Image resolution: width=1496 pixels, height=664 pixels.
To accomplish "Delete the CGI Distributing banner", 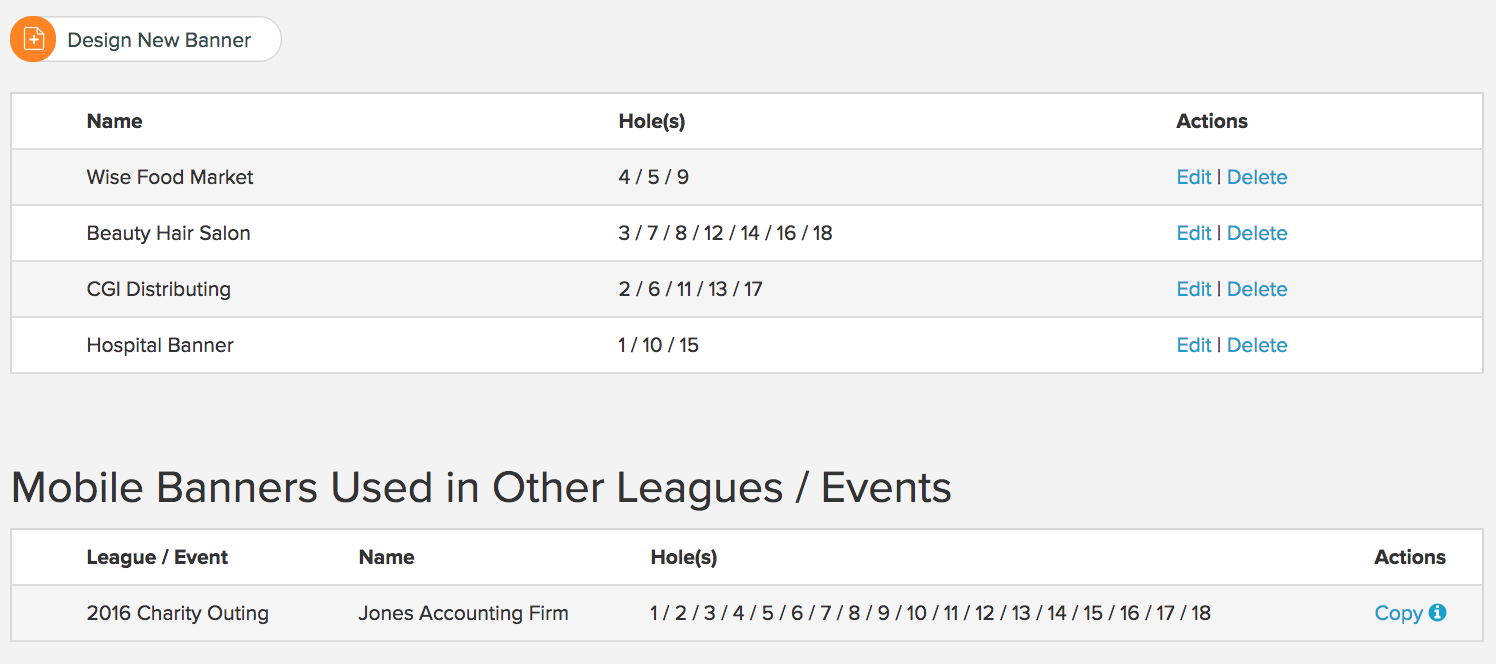I will 1257,289.
